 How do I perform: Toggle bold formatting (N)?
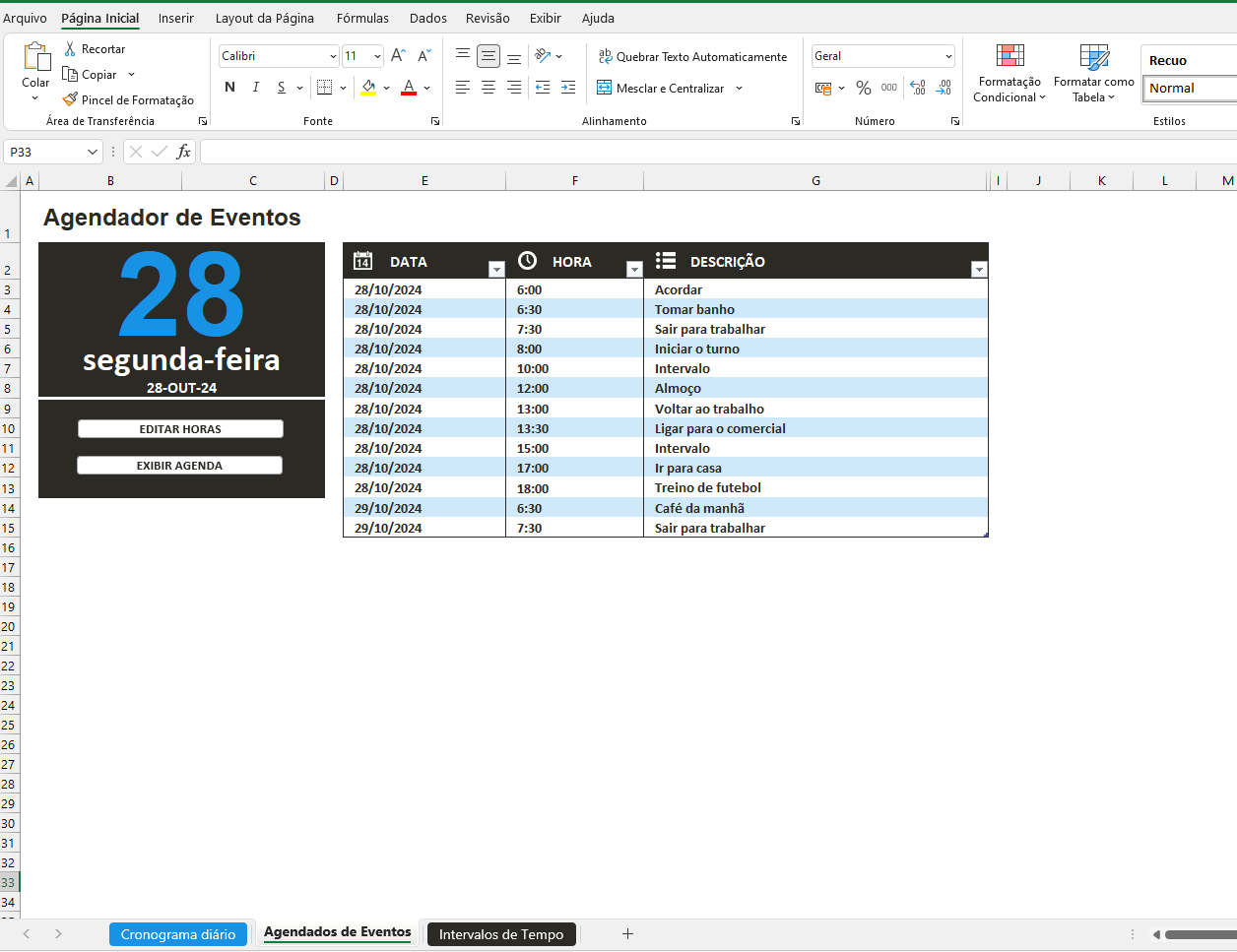coord(229,88)
